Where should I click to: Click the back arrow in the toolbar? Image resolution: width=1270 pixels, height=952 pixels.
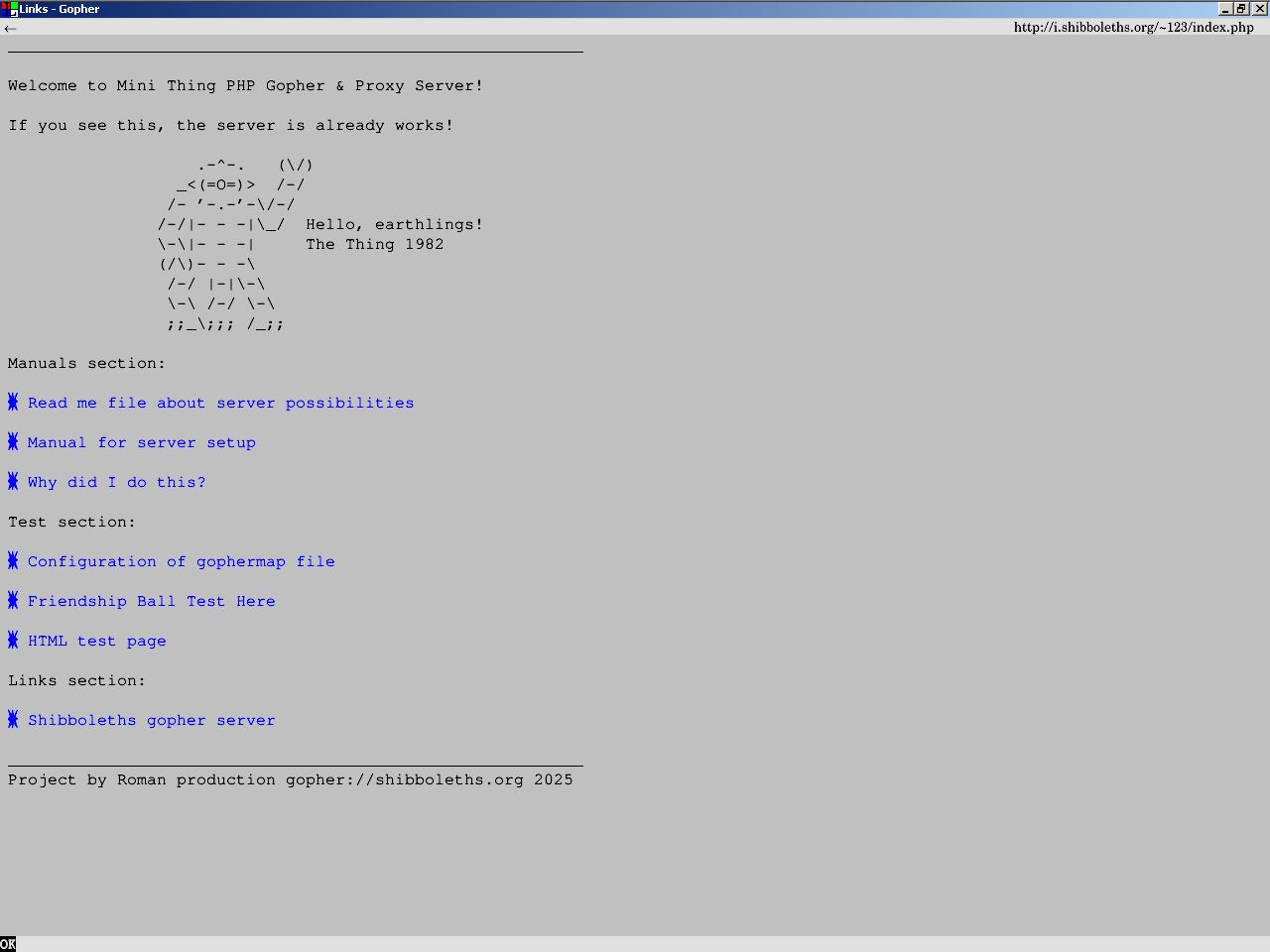tap(10, 28)
